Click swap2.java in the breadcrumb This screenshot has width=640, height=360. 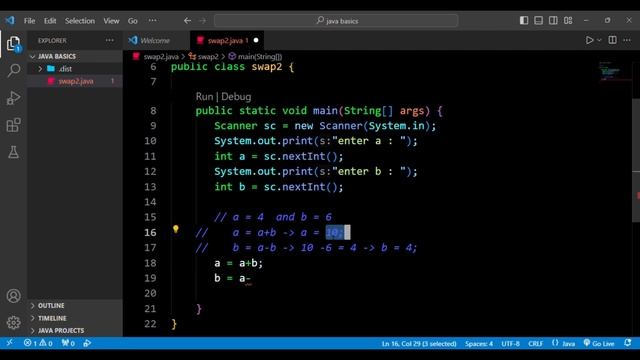pos(161,57)
